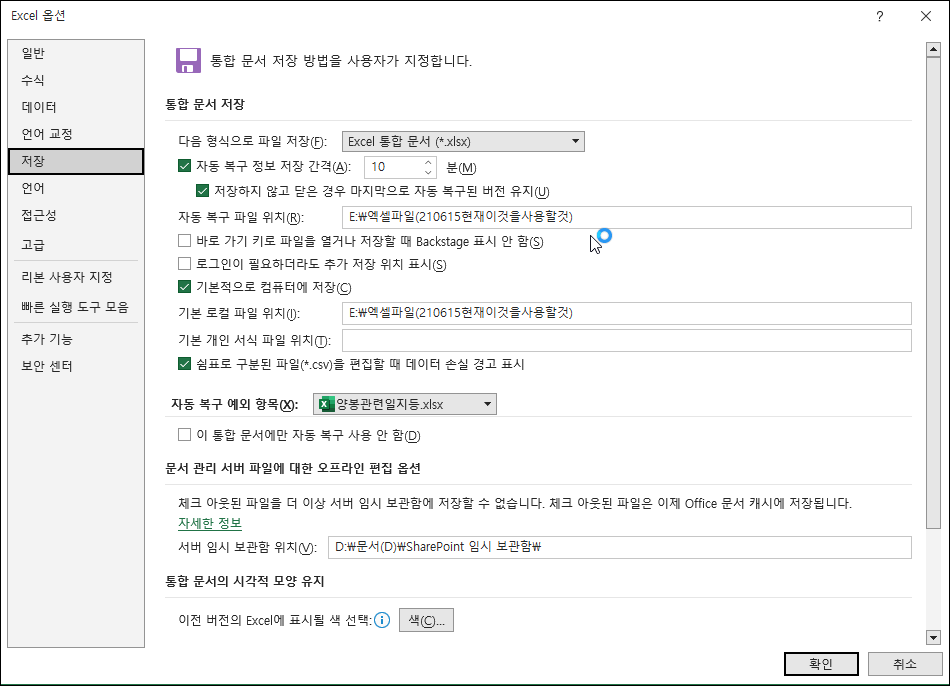Uncheck 저장하지 않고 닫은 경우 버전 유지

202,191
